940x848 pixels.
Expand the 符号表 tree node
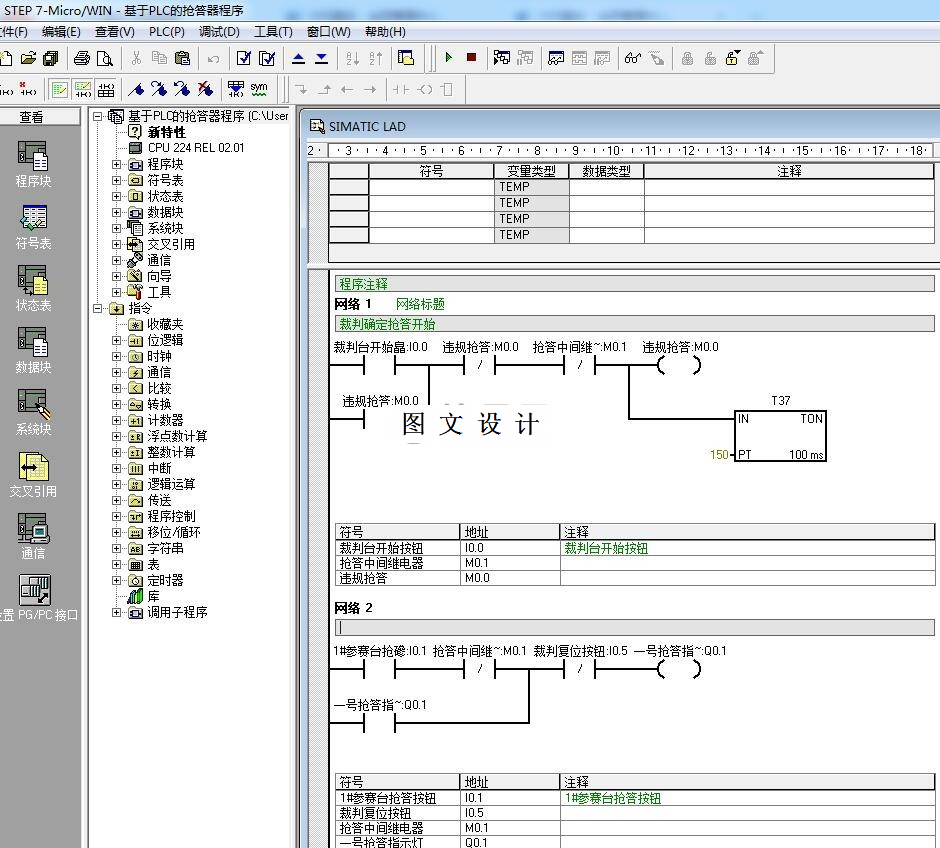click(116, 180)
